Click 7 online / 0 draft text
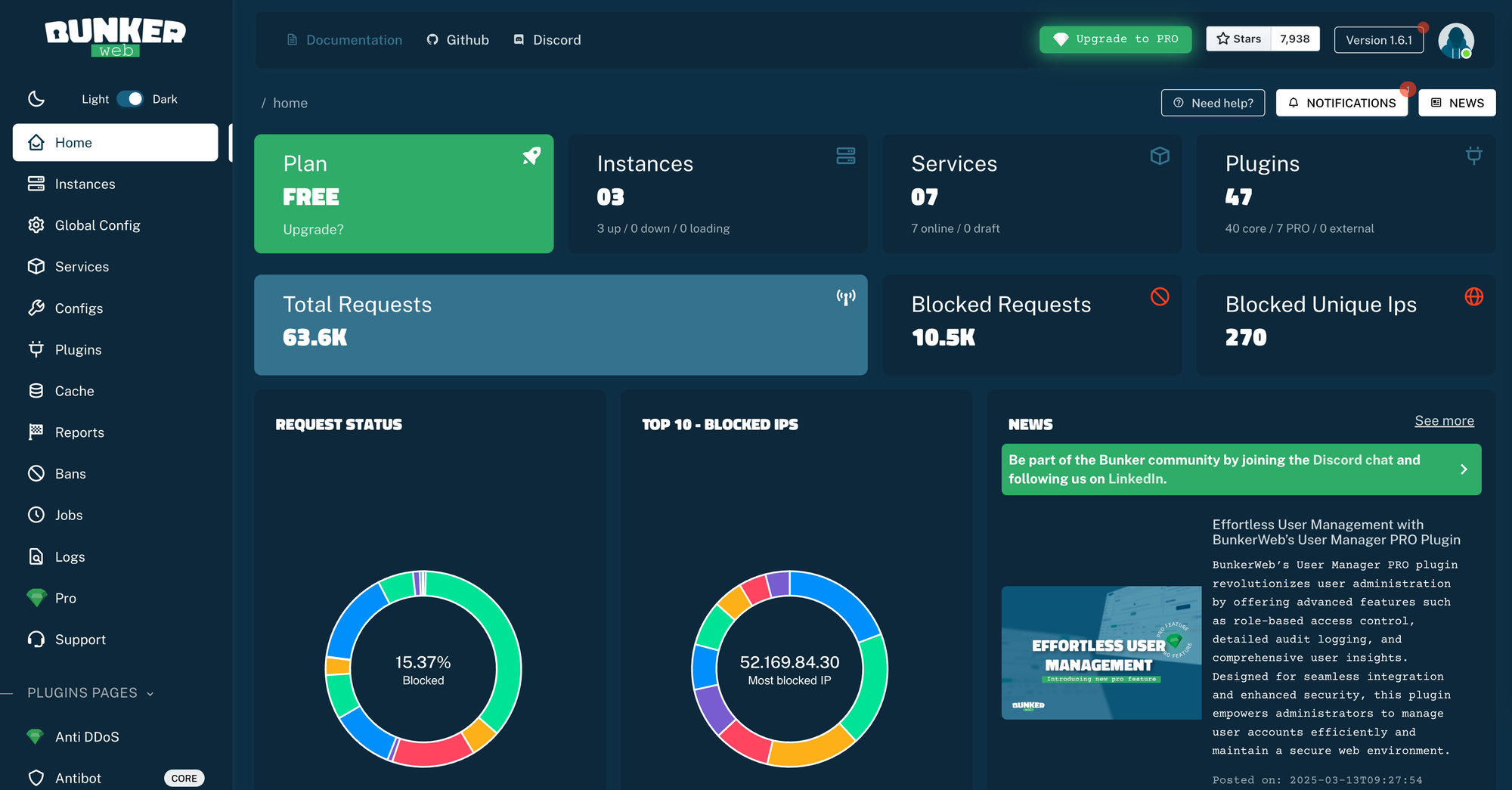Viewport: 1512px width, 790px height. 956,228
